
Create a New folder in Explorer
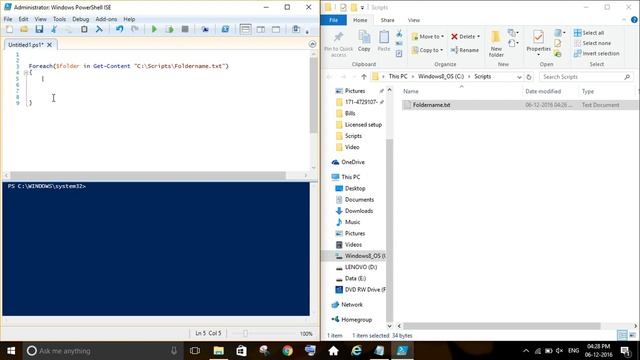point(496,43)
